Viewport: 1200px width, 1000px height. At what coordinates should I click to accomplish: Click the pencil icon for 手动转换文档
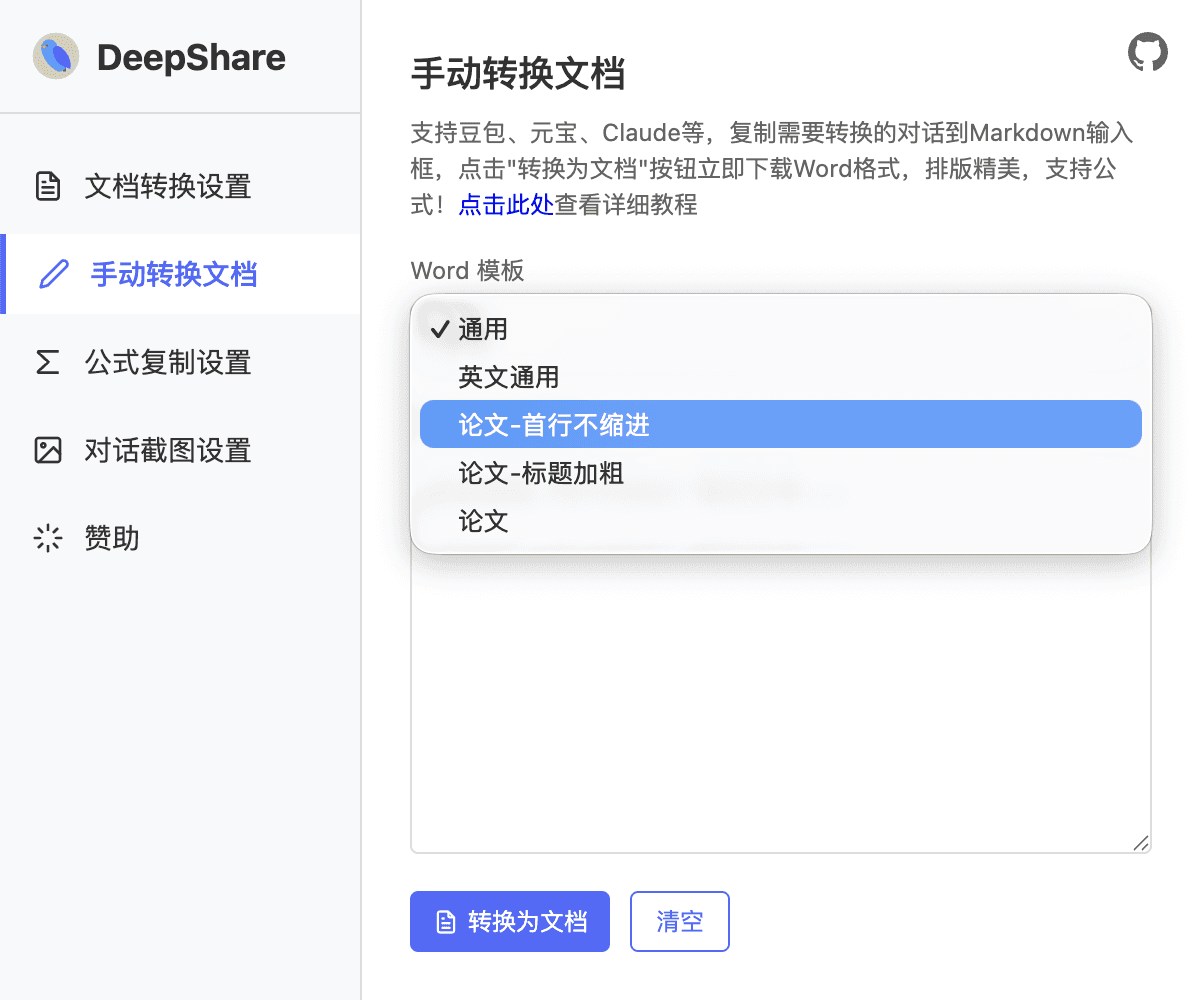pos(53,274)
